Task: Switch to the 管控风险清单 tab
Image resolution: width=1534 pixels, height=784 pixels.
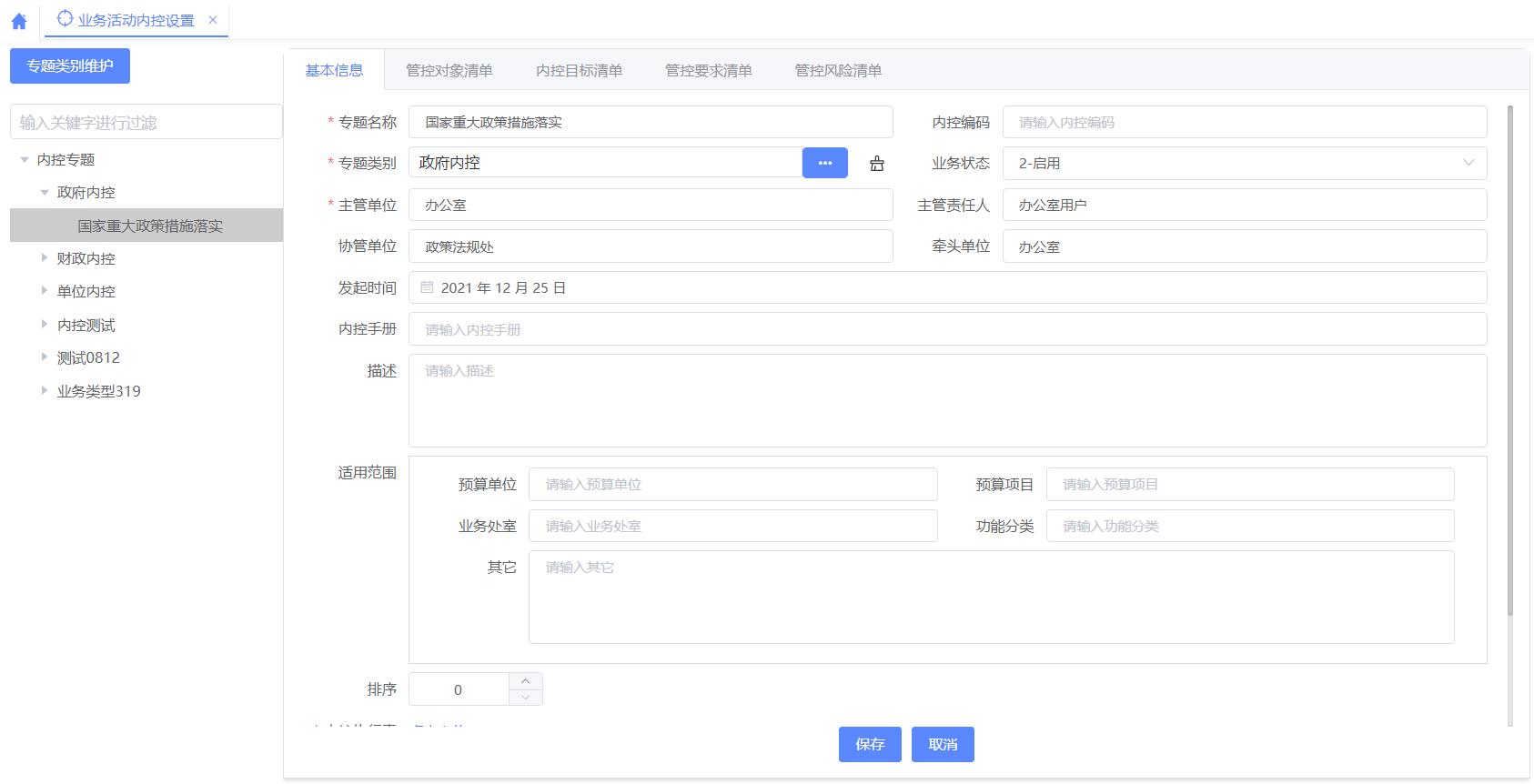Action: click(839, 70)
